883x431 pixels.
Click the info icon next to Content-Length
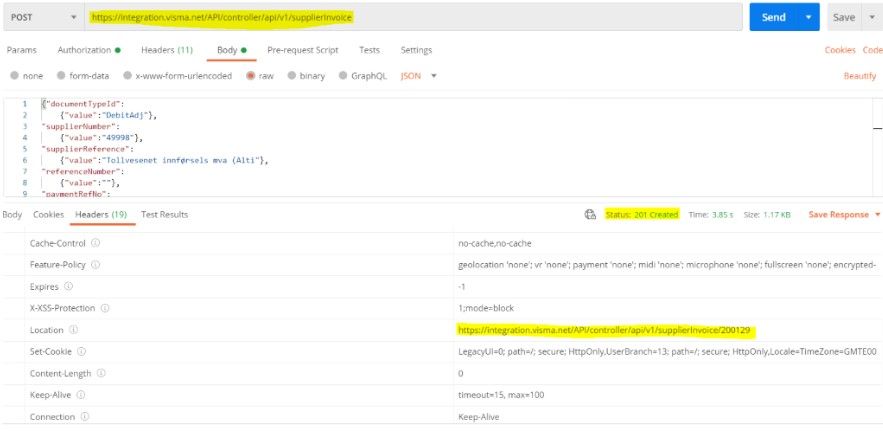[101, 373]
